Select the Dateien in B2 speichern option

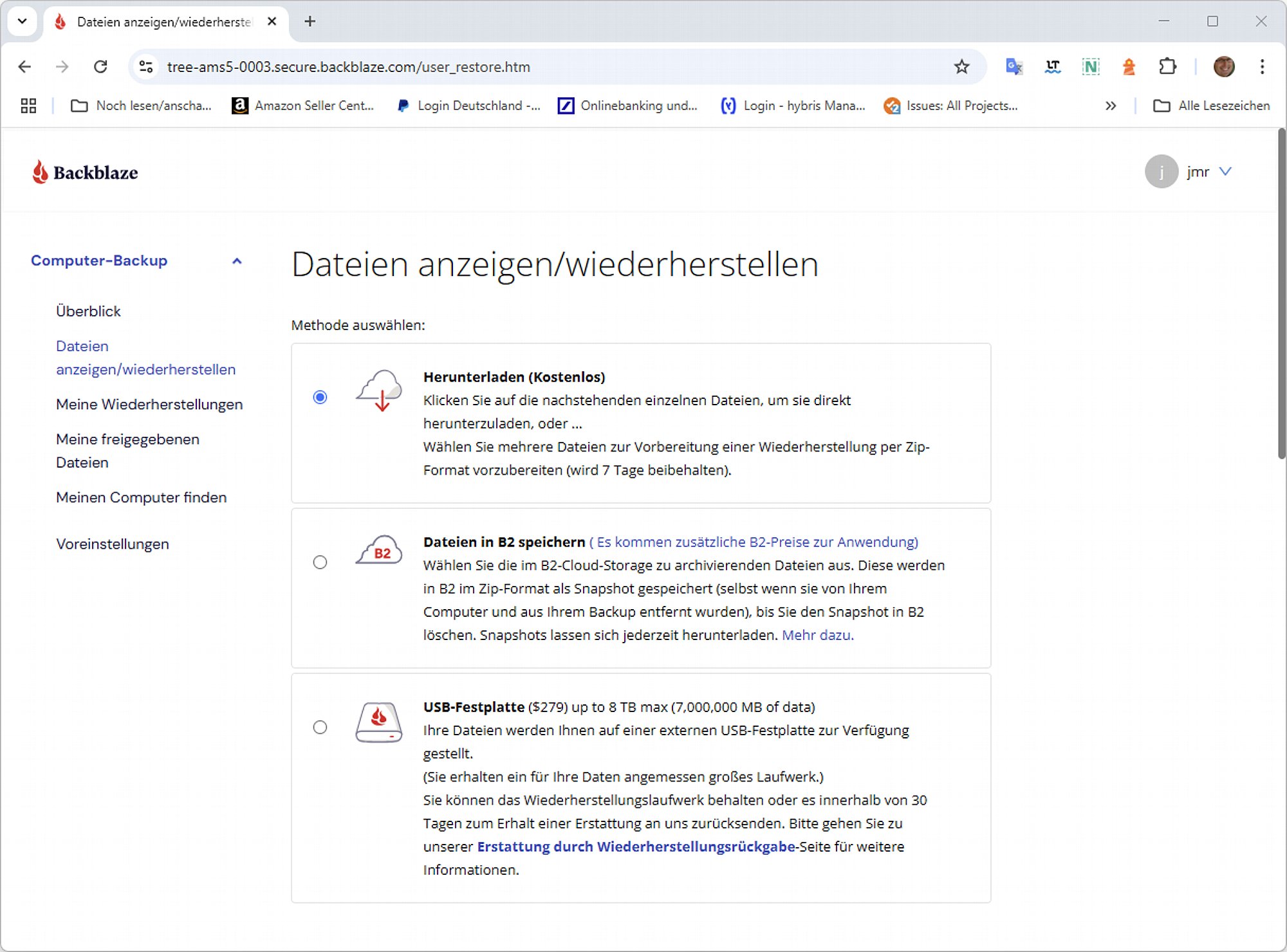point(320,562)
